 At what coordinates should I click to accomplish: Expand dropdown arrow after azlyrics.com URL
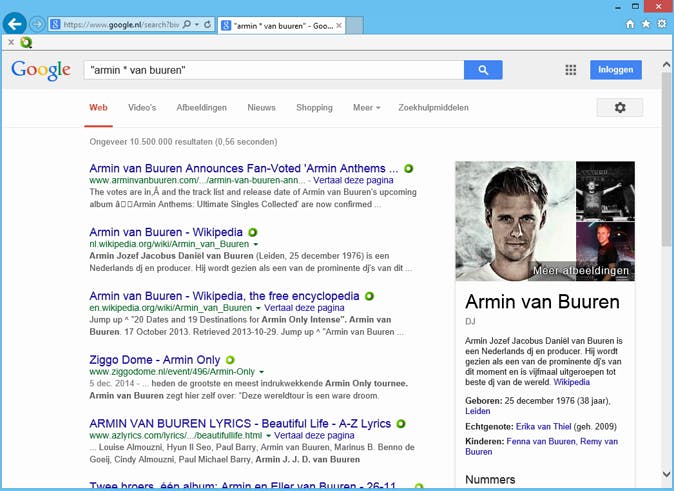coord(268,436)
